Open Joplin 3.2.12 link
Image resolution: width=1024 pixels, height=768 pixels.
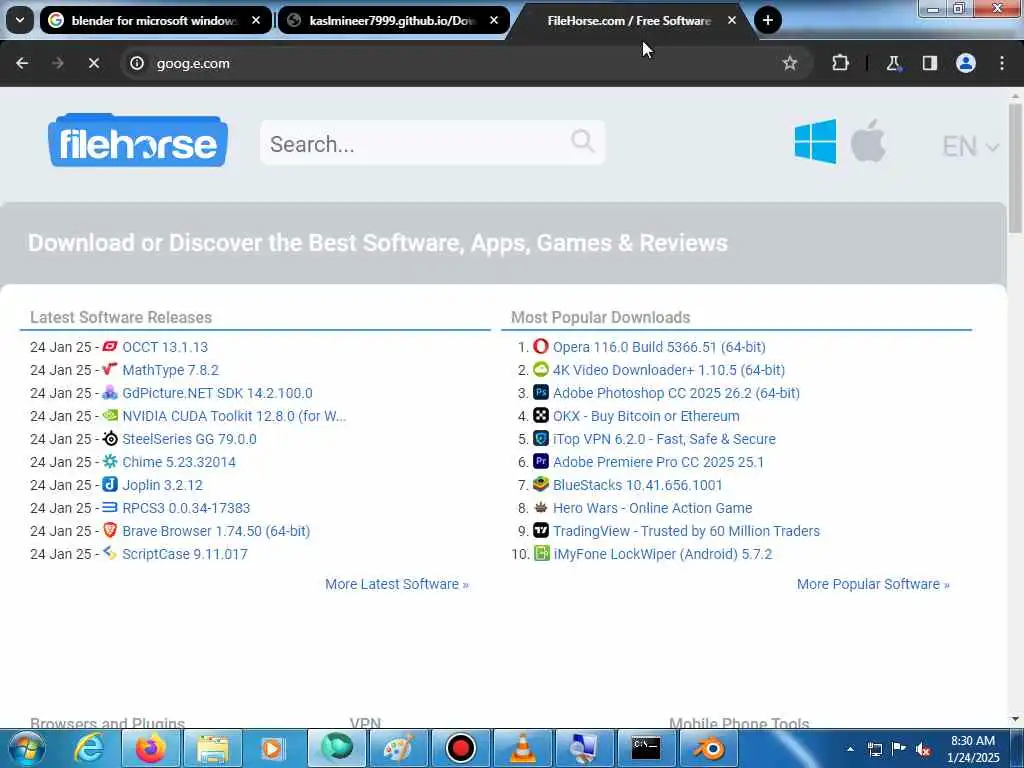tap(163, 485)
